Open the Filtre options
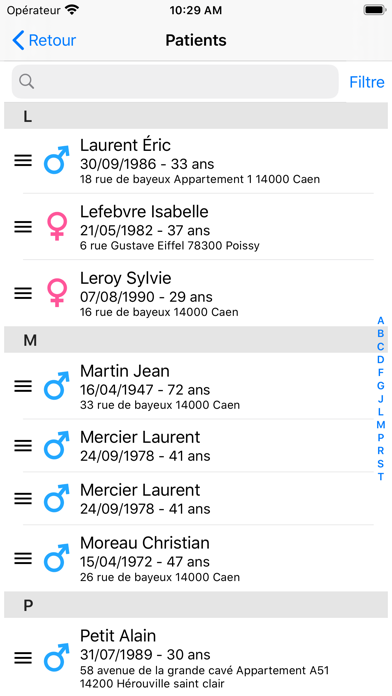392x696 pixels. (367, 82)
